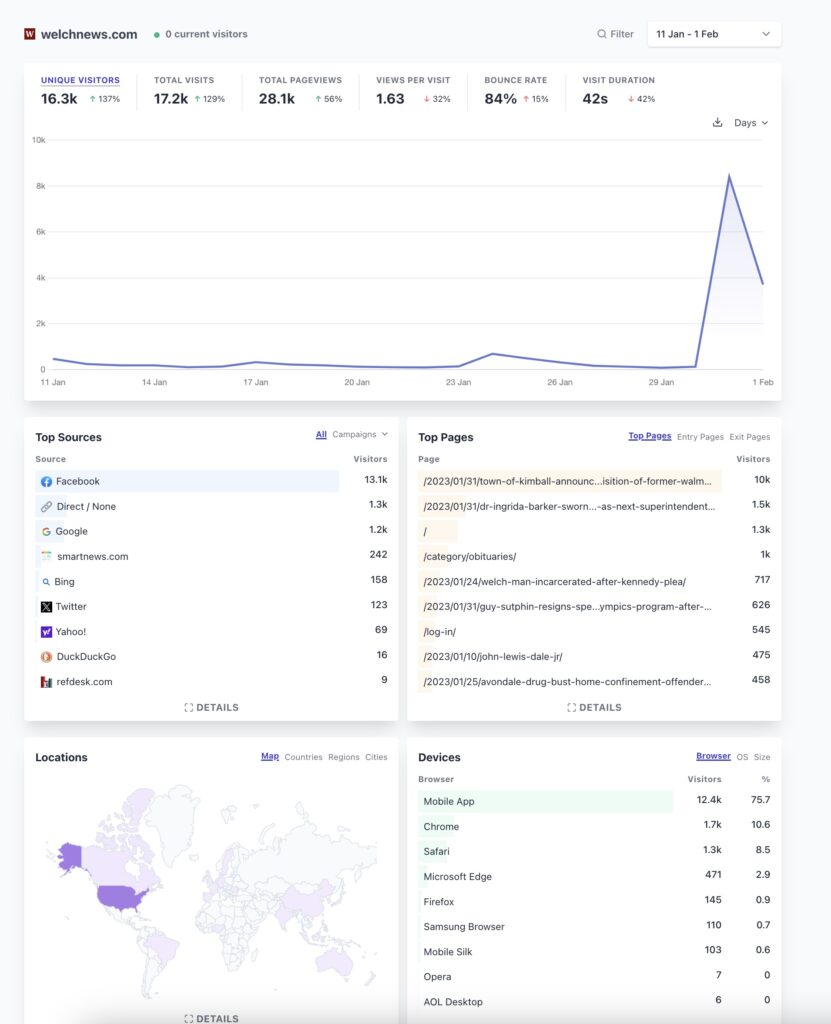
Task: Open Details under Top Sources
Action: (x=211, y=707)
